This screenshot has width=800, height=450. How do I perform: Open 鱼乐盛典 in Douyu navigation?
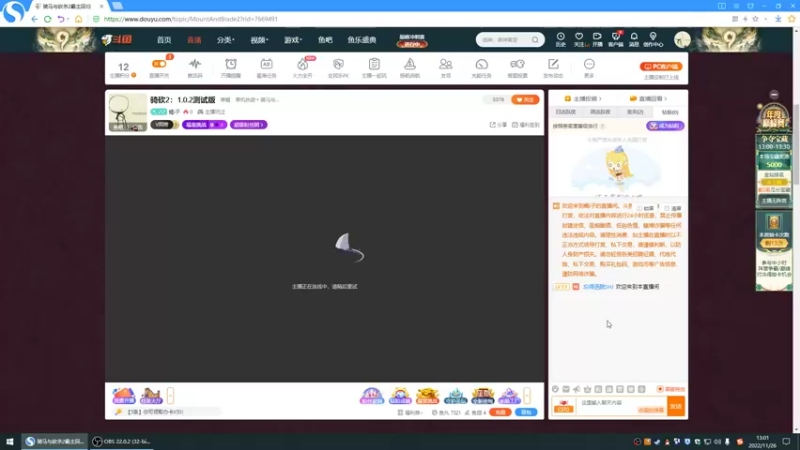(362, 40)
